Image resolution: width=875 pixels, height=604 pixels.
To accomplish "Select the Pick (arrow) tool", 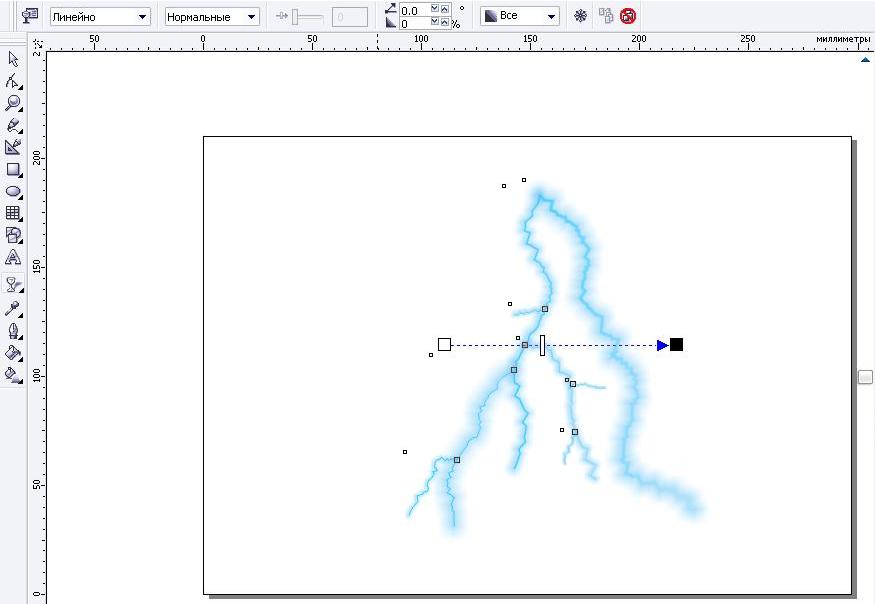I will [x=13, y=59].
